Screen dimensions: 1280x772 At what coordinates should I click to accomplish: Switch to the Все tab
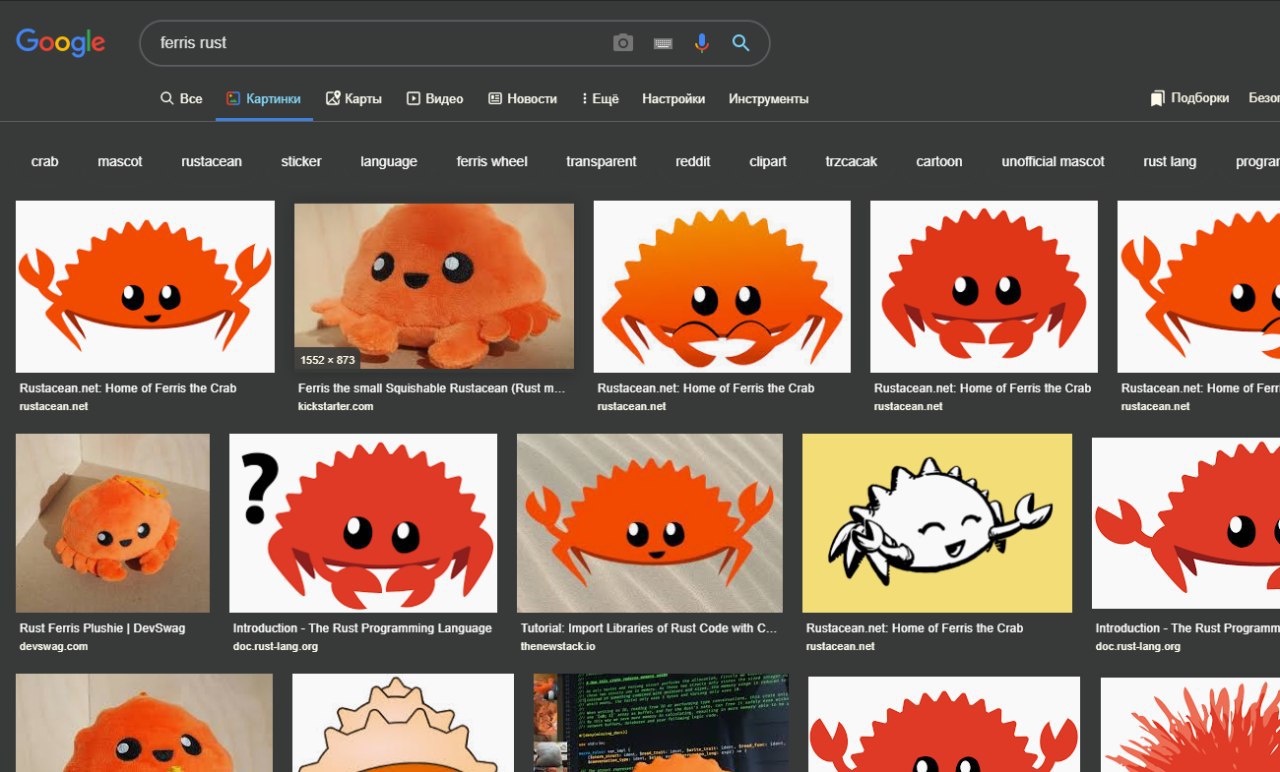coord(181,98)
